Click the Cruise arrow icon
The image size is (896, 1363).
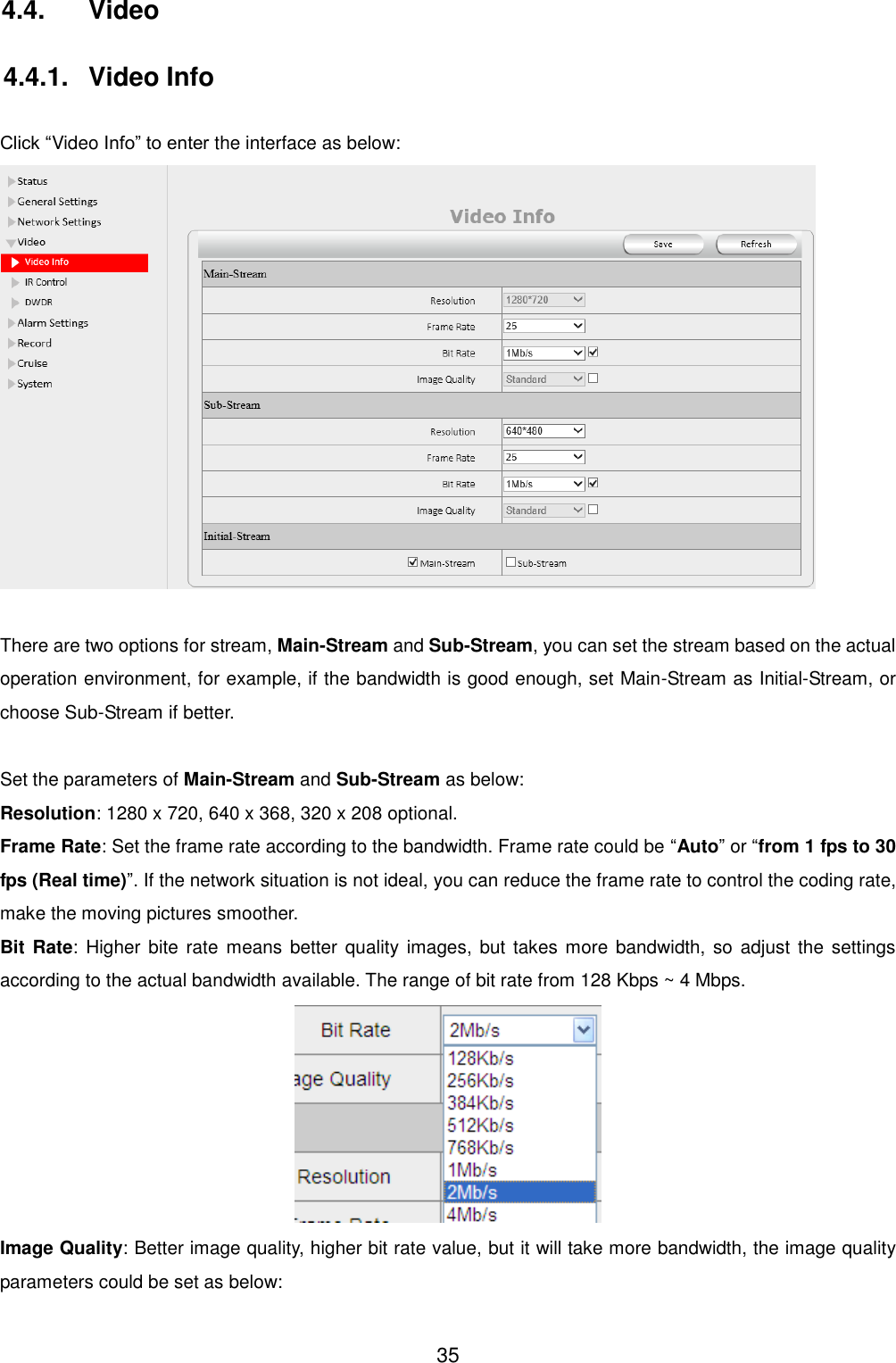pos(10,362)
